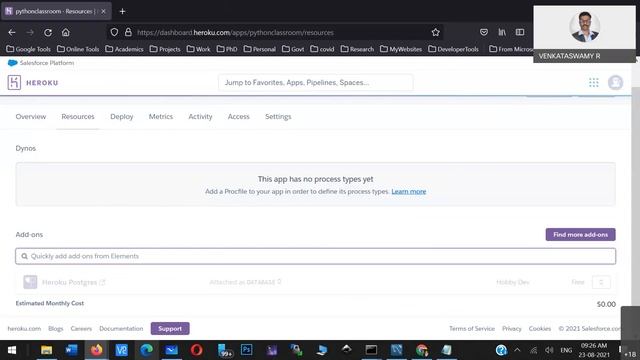Open the Google Tools bookmark folder

click(29, 49)
